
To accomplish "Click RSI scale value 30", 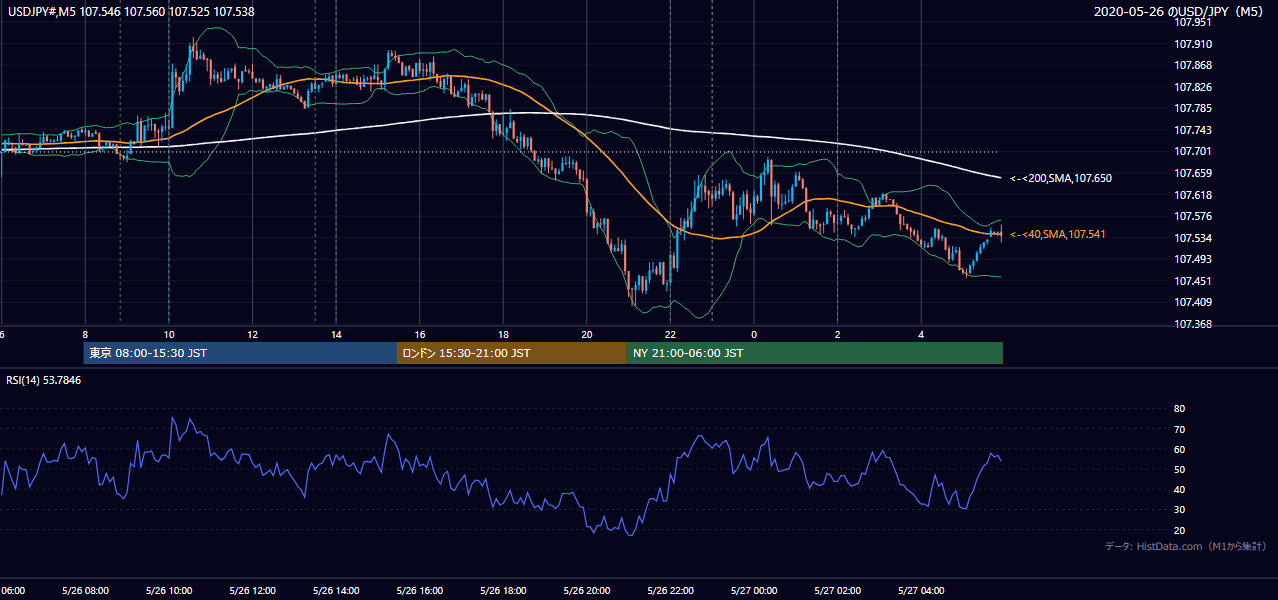I will (1180, 510).
